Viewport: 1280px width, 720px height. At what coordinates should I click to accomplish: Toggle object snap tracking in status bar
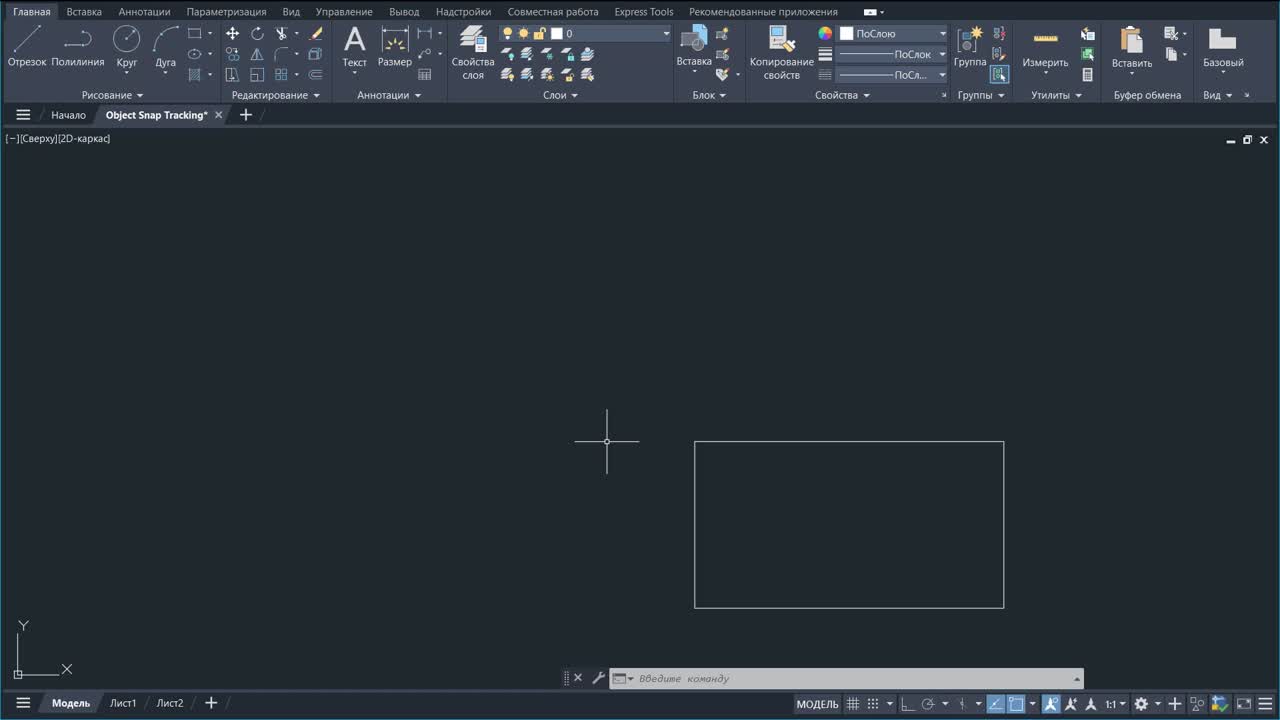tap(996, 704)
